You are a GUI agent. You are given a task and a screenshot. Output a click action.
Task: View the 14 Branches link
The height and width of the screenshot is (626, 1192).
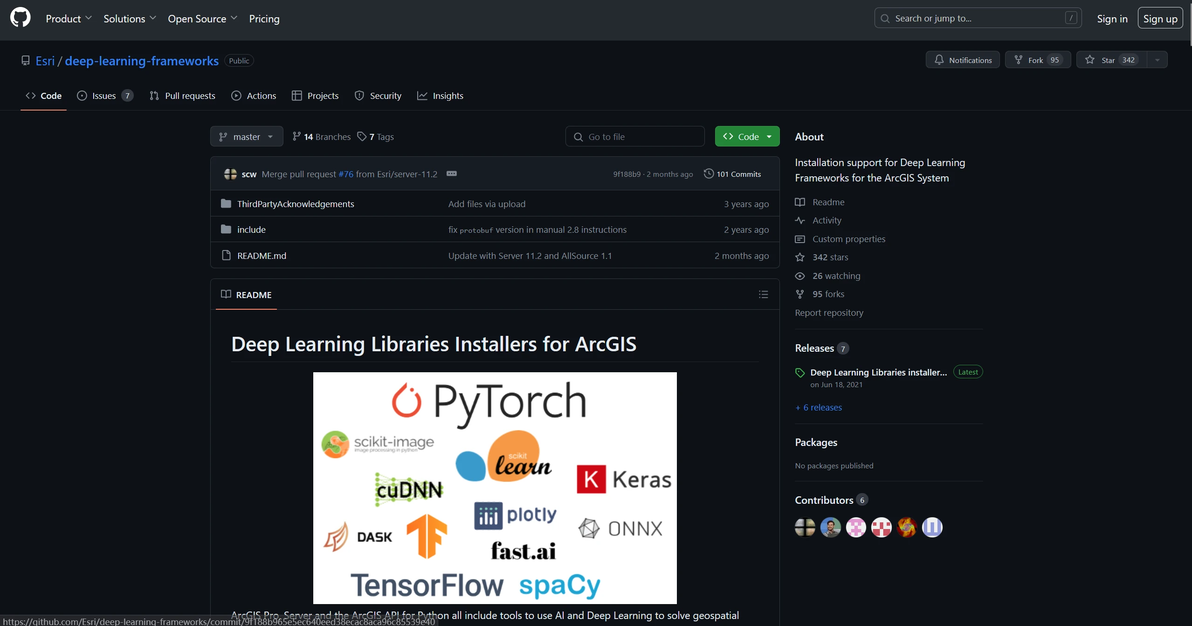pyautogui.click(x=321, y=137)
